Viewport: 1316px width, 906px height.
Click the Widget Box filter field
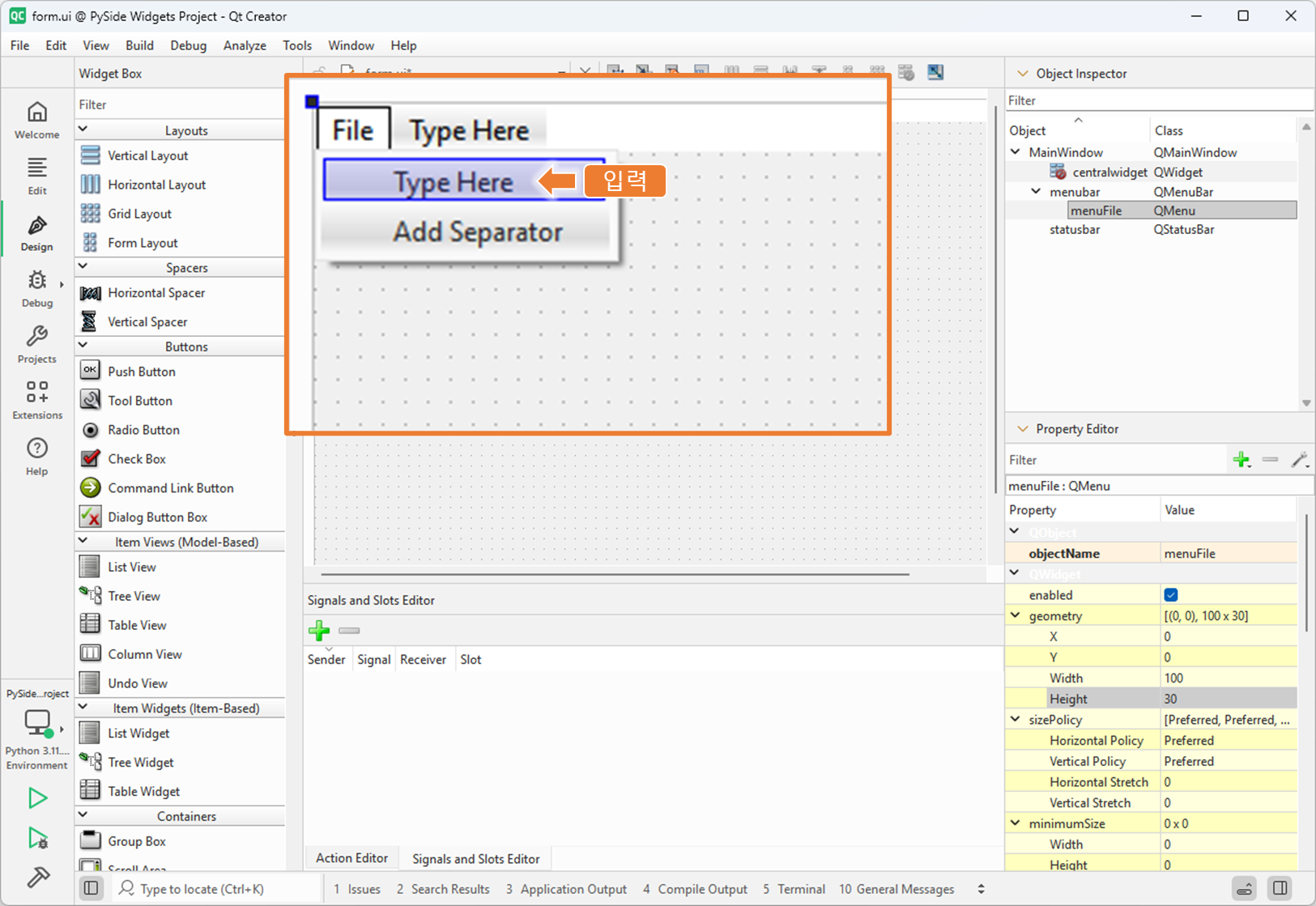coord(180,104)
